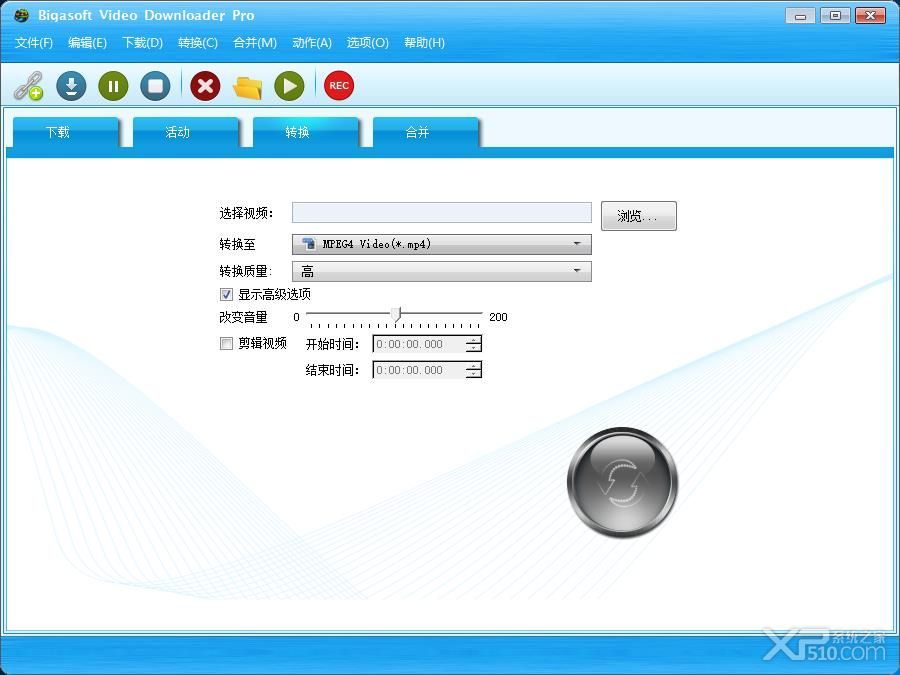Open the 文件(F) menu
900x675 pixels.
click(x=34, y=42)
